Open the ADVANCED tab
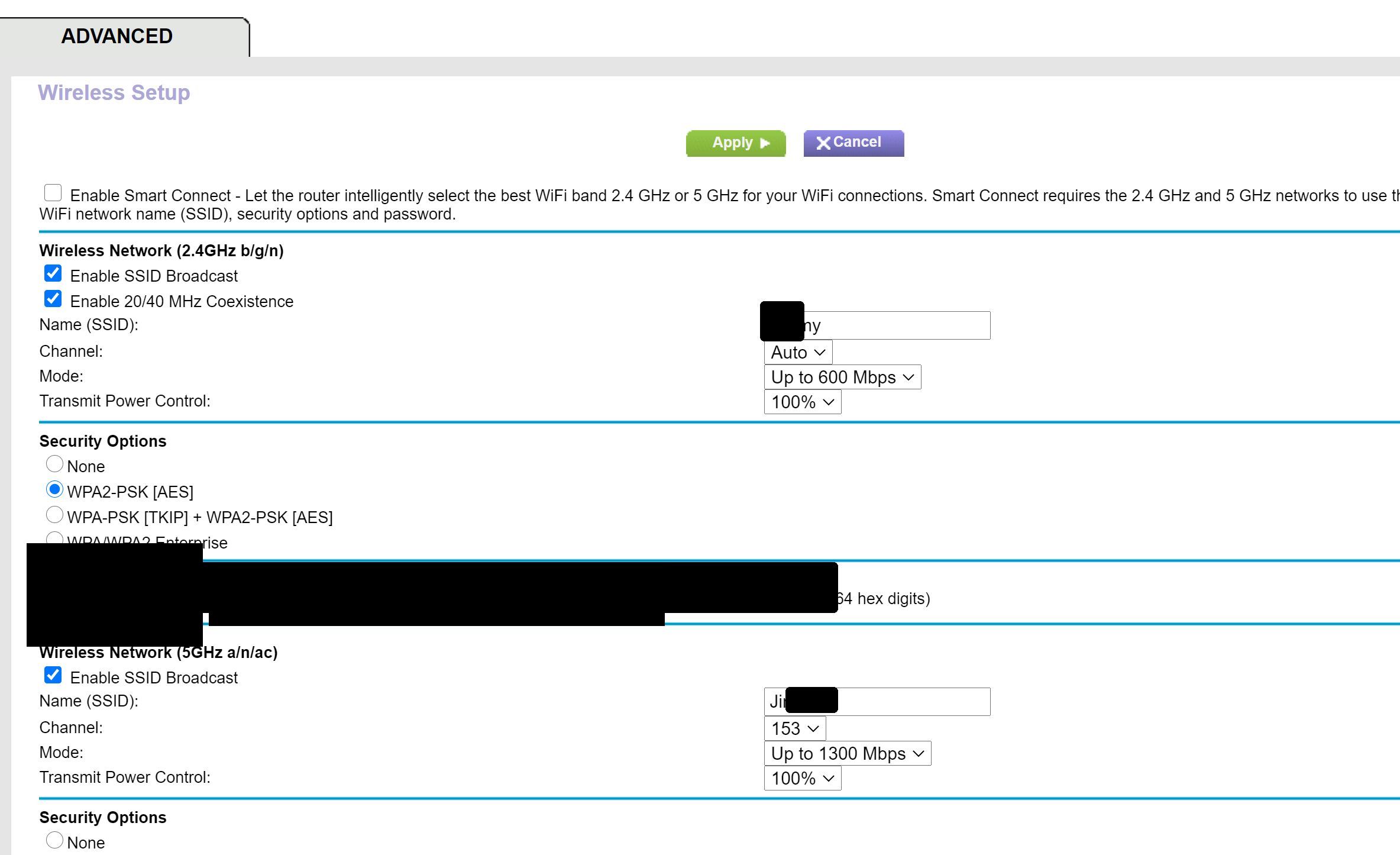 click(x=118, y=37)
